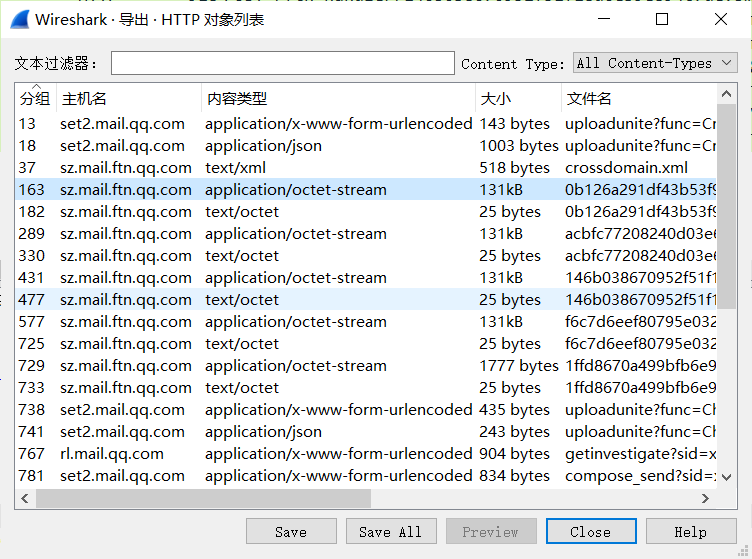The height and width of the screenshot is (559, 752).
Task: Click the 文本过滤器 label
Action: 56,63
